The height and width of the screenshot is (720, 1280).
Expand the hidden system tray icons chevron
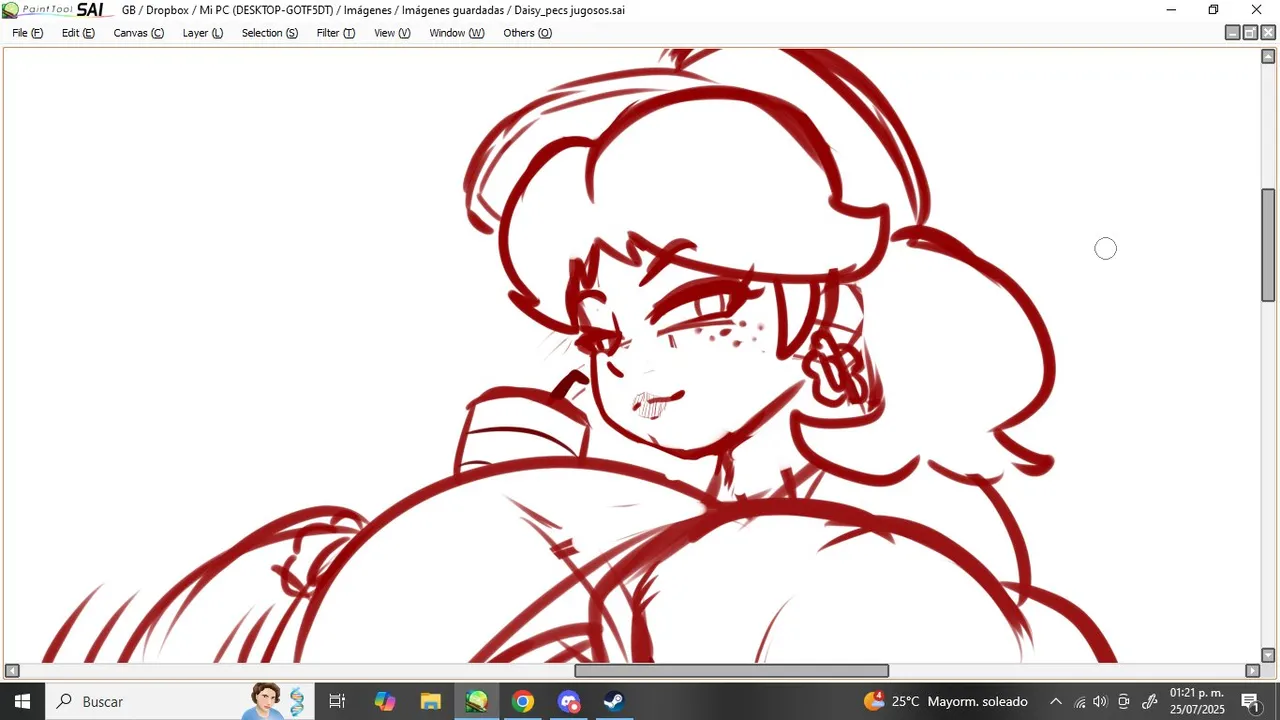coord(1056,701)
